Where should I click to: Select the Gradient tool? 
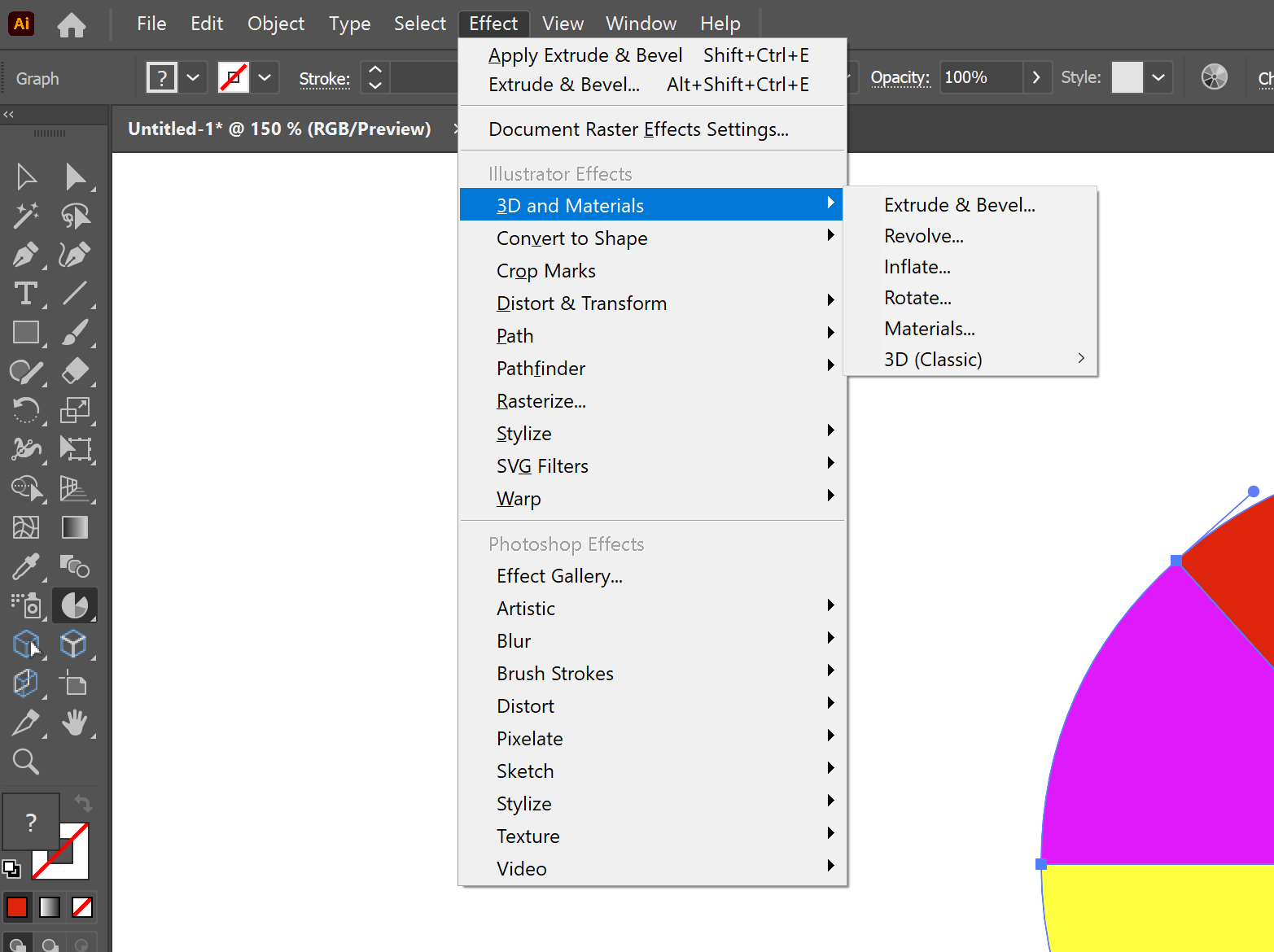click(x=74, y=527)
